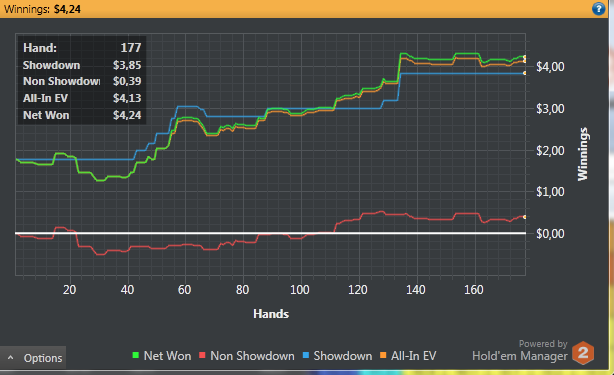Click the Hand: 177 tooltip row
The width and height of the screenshot is (614, 375).
click(x=82, y=48)
